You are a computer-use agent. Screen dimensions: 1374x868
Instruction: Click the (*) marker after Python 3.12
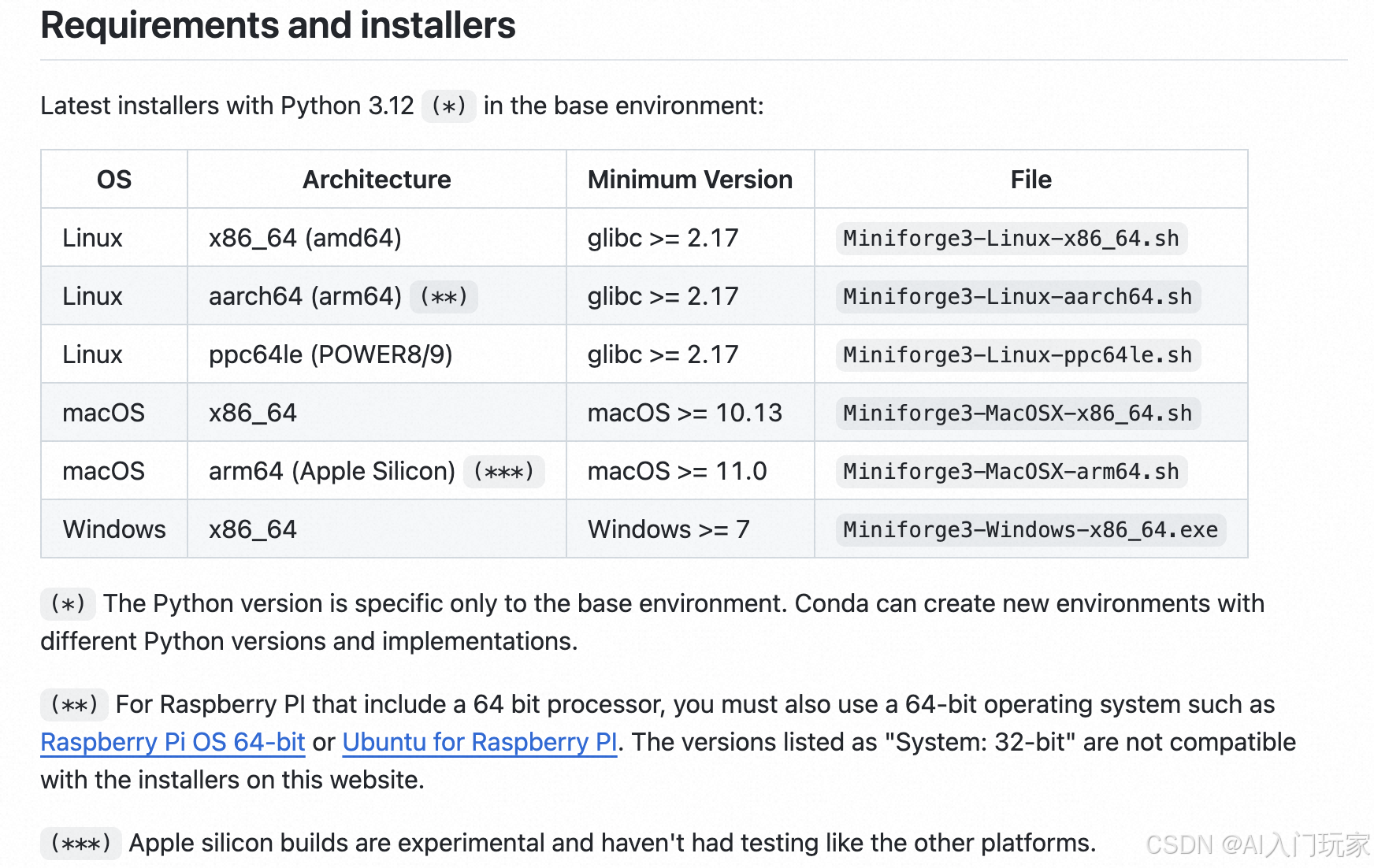point(448,106)
